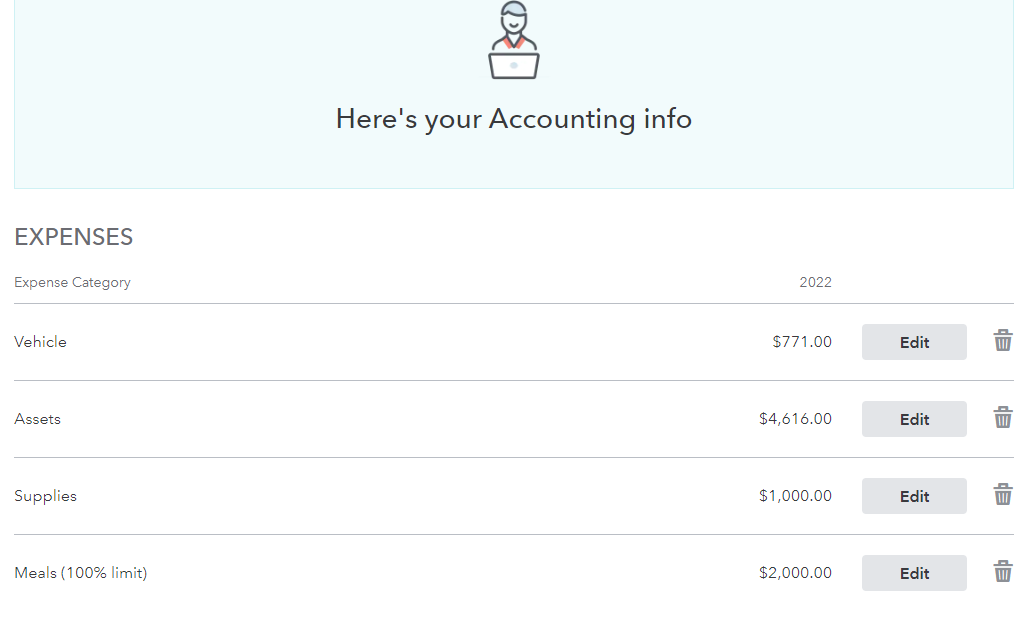Click the $2,000.00 Meals amount
Screen dimensions: 1029x624
[795, 573]
